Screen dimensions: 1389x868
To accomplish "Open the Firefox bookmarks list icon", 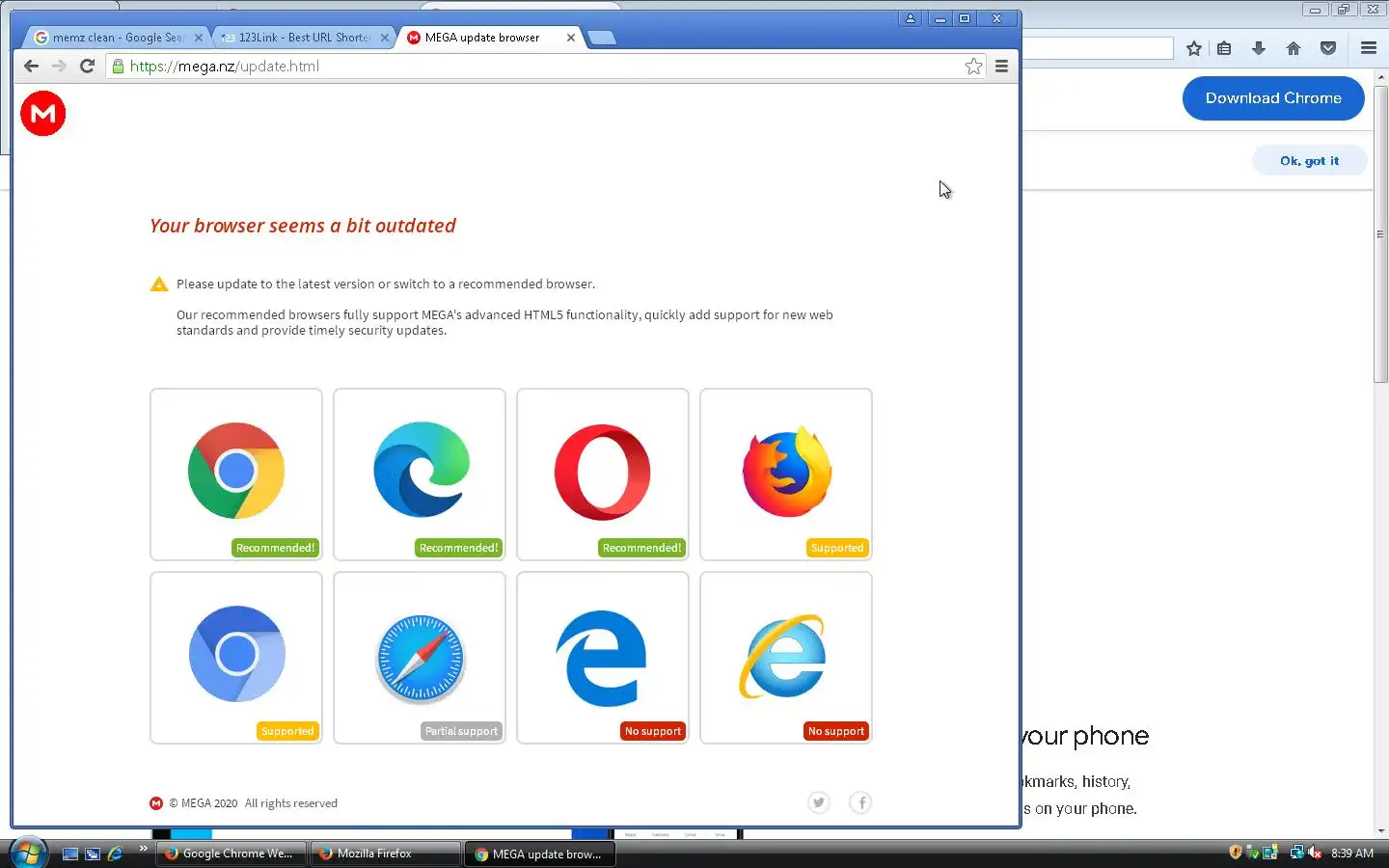I will click(x=1224, y=48).
